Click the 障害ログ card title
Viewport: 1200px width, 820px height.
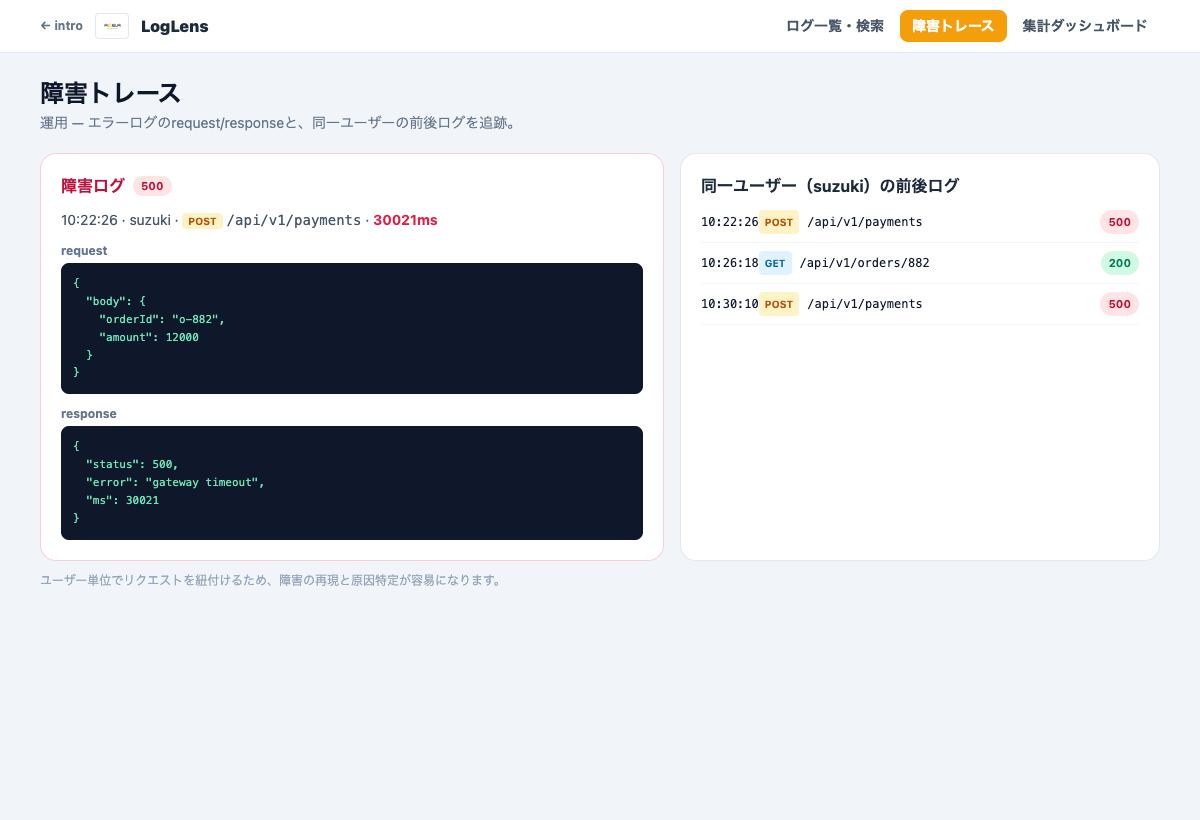pyautogui.click(x=93, y=186)
